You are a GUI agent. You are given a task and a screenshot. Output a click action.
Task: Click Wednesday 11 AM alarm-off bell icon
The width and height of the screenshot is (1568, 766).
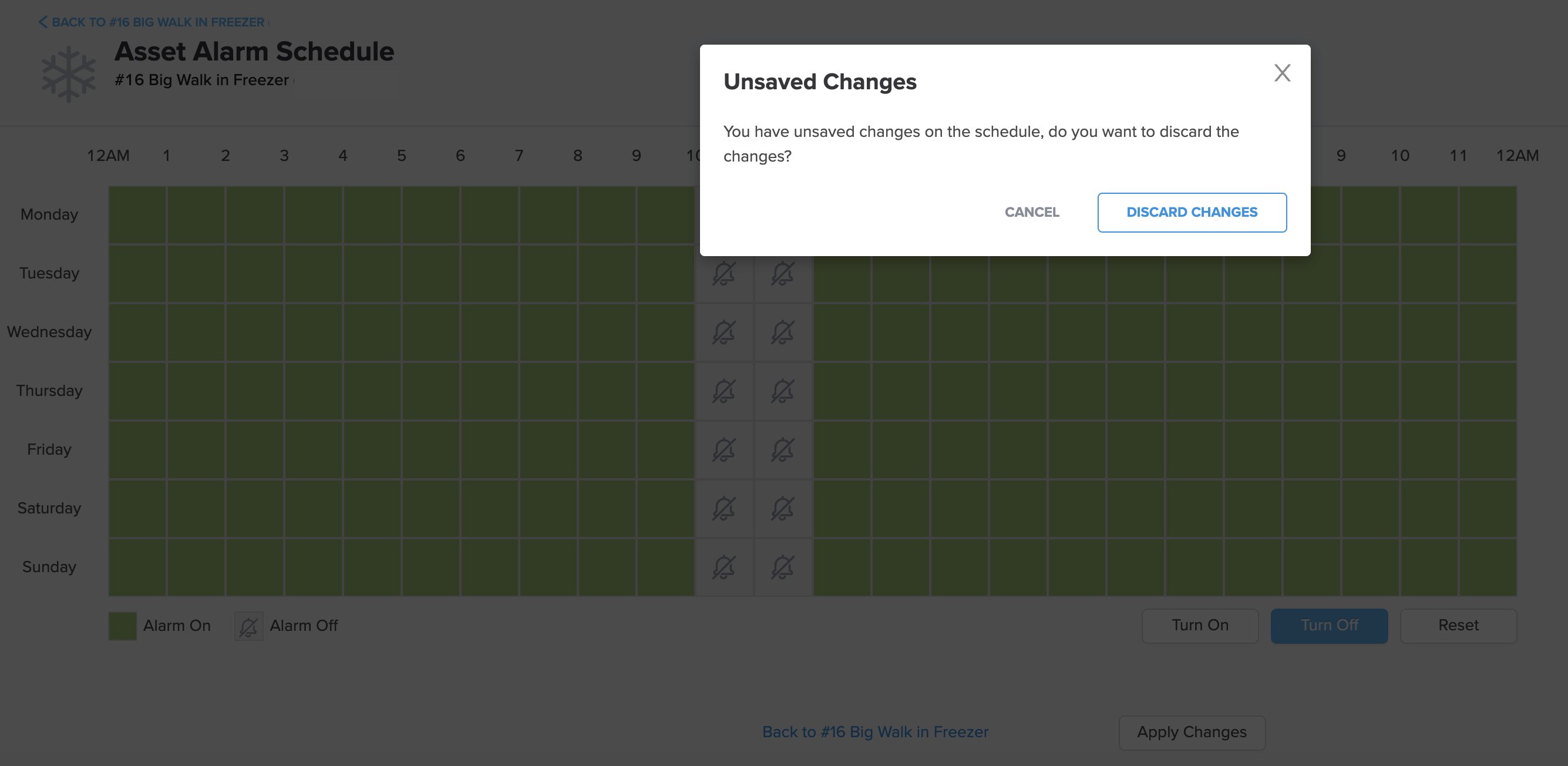[783, 332]
